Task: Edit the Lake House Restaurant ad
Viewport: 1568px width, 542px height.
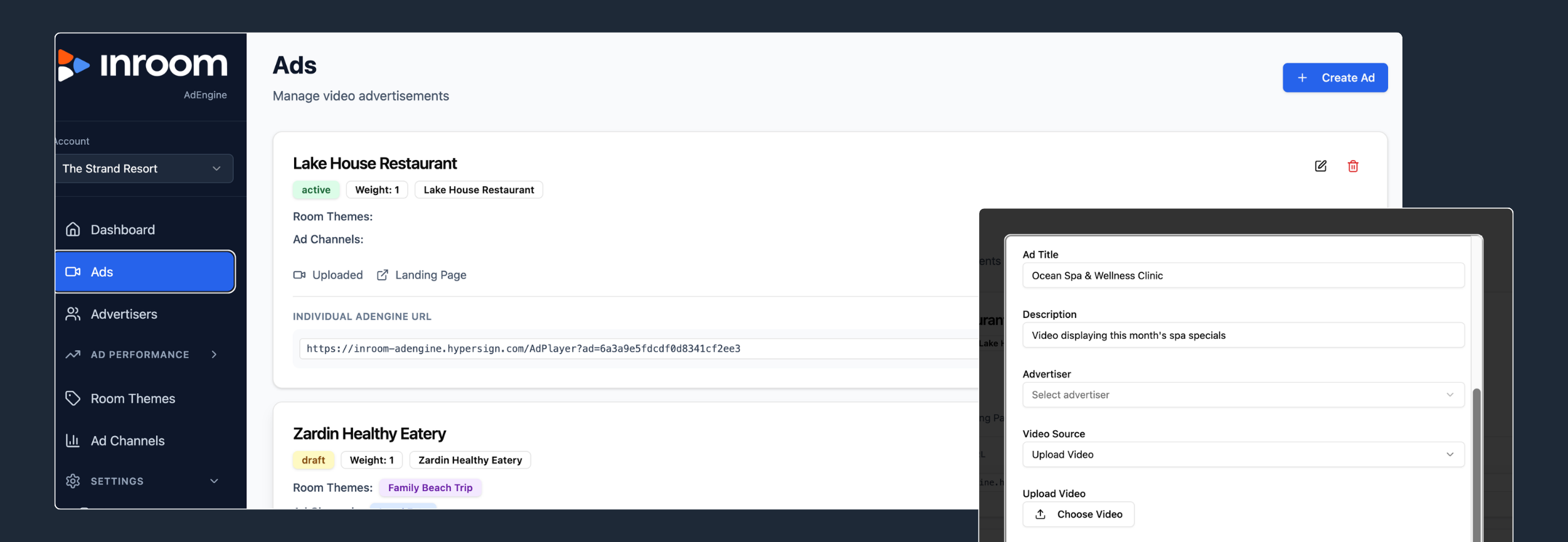Action: (x=1320, y=166)
